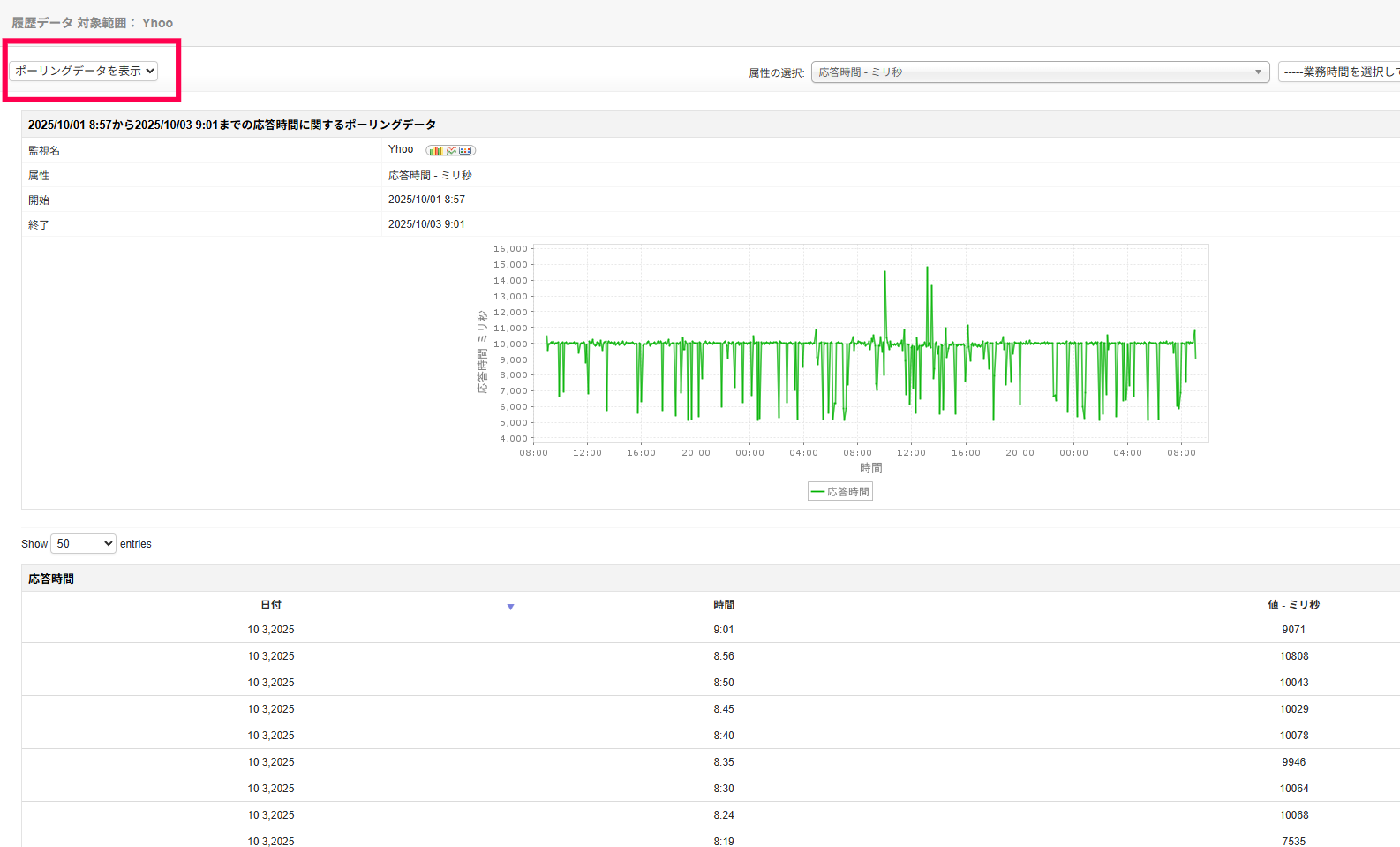Screen dimensions: 1400x847
Task: Sort table by 日付 column header
Action: (271, 605)
